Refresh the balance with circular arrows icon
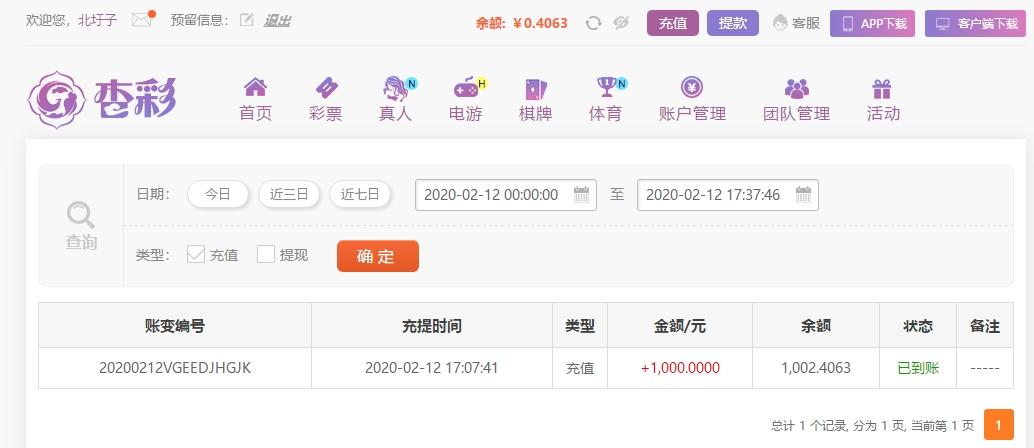 pos(593,23)
